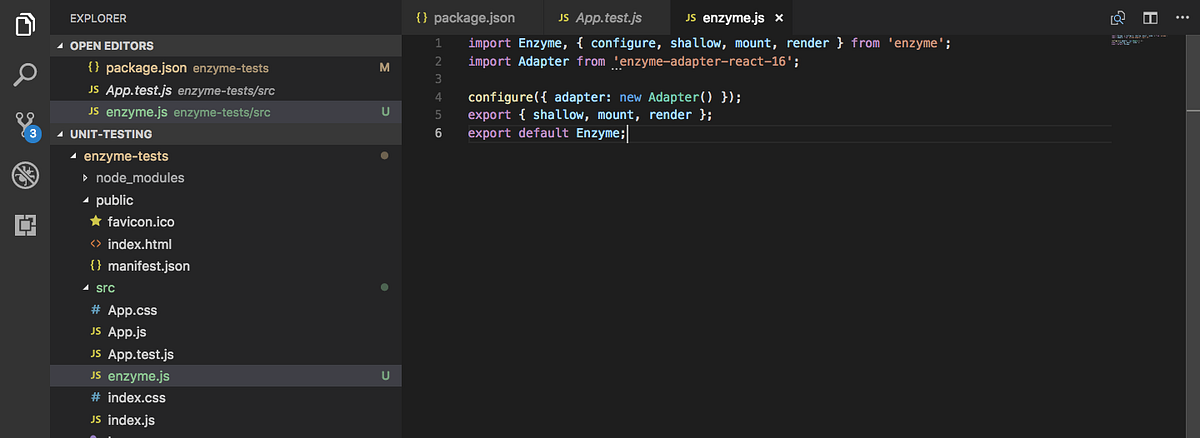Screen dimensions: 1200x438
Task: Open Source Control view with 3 changes
Action: (25, 125)
